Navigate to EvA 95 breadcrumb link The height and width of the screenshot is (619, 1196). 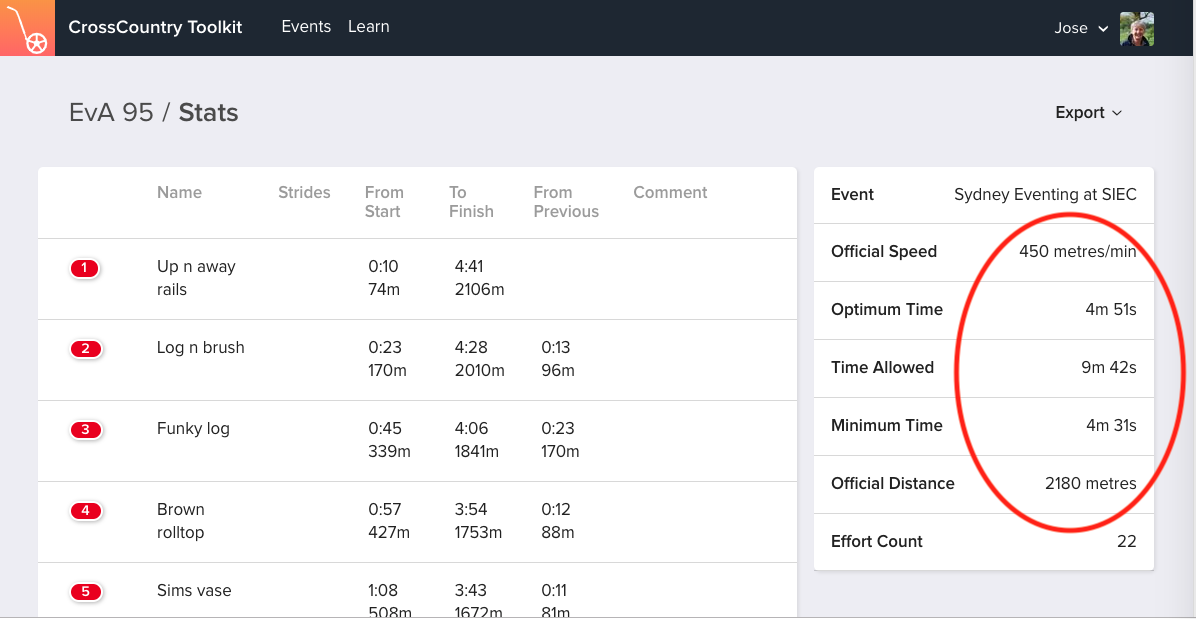[111, 113]
